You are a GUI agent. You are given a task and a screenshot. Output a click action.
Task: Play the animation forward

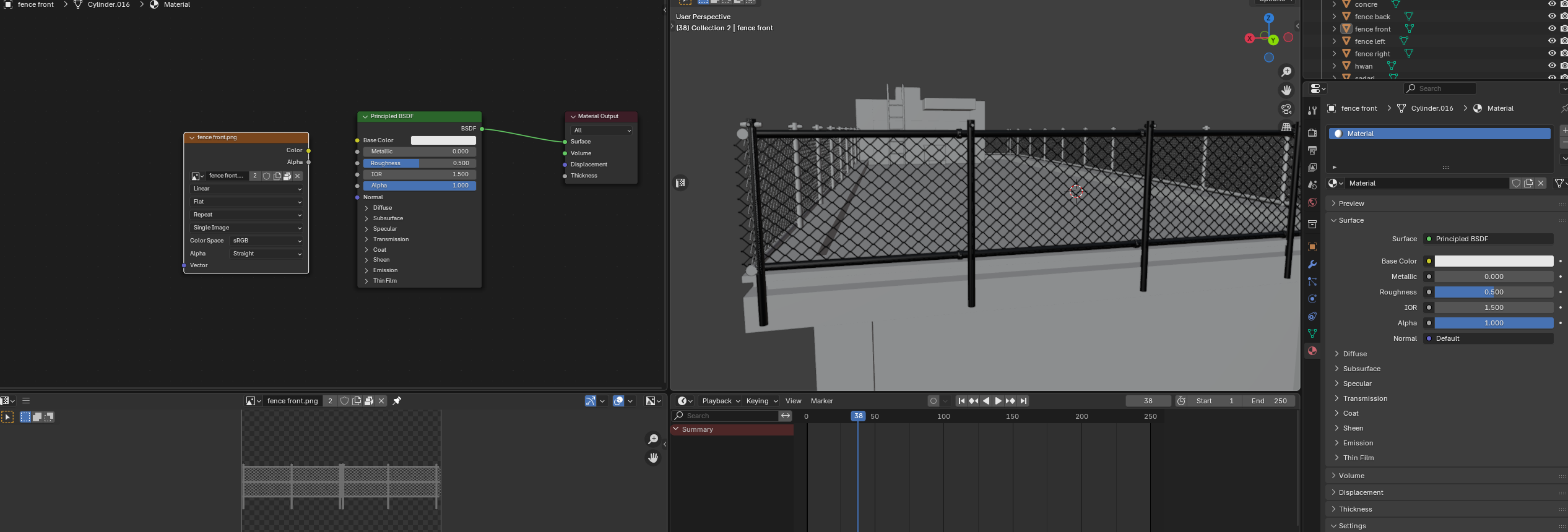point(998,401)
